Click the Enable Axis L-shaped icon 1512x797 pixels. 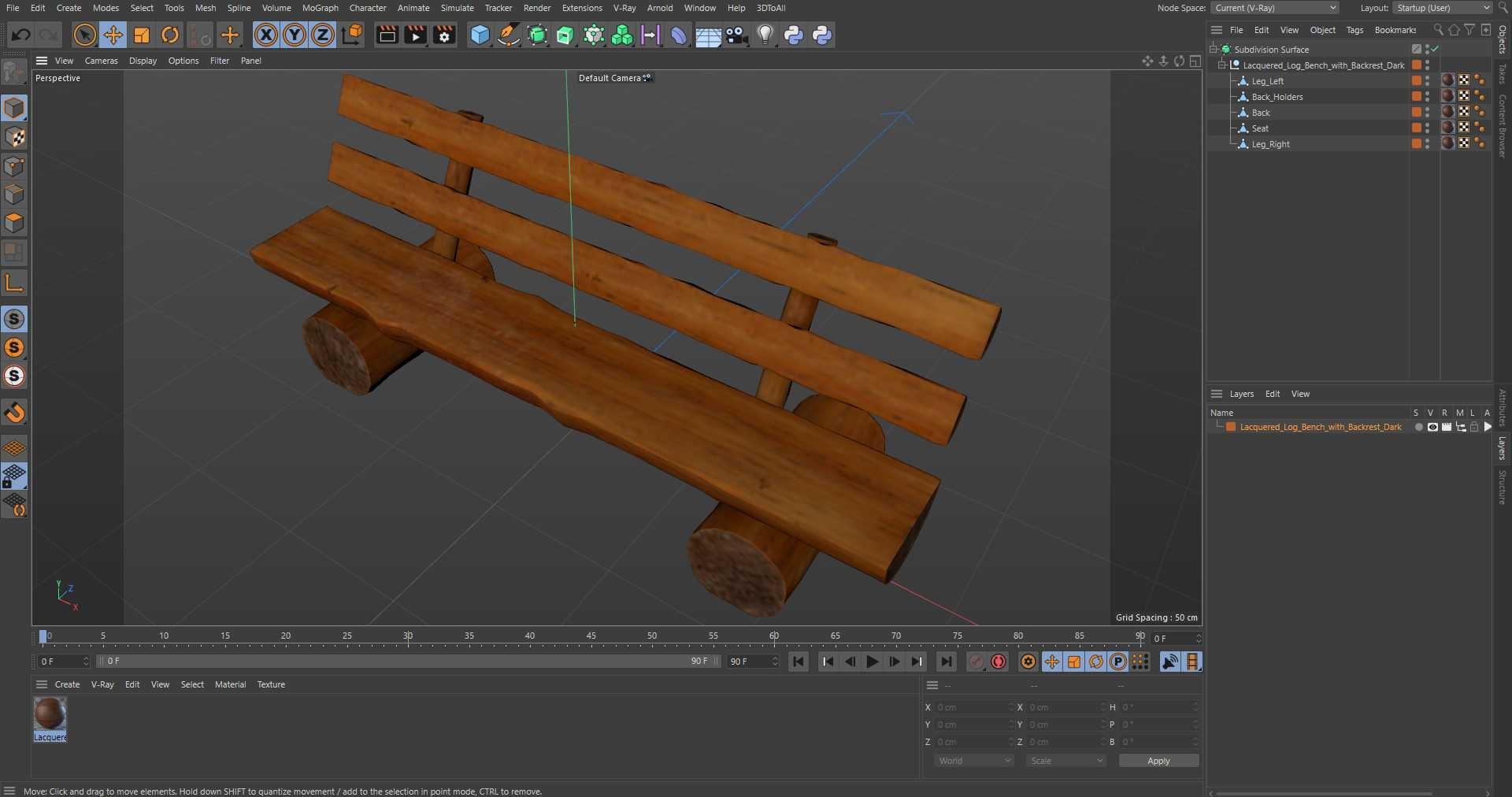(14, 283)
